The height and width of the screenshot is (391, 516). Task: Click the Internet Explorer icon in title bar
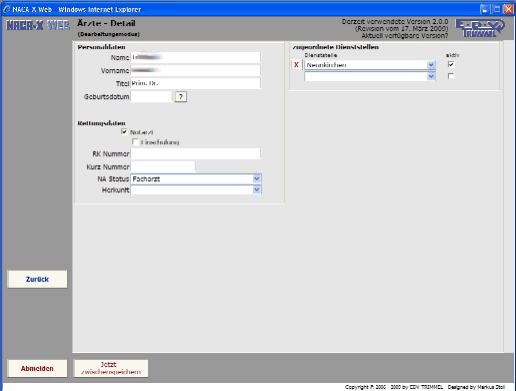7,9
